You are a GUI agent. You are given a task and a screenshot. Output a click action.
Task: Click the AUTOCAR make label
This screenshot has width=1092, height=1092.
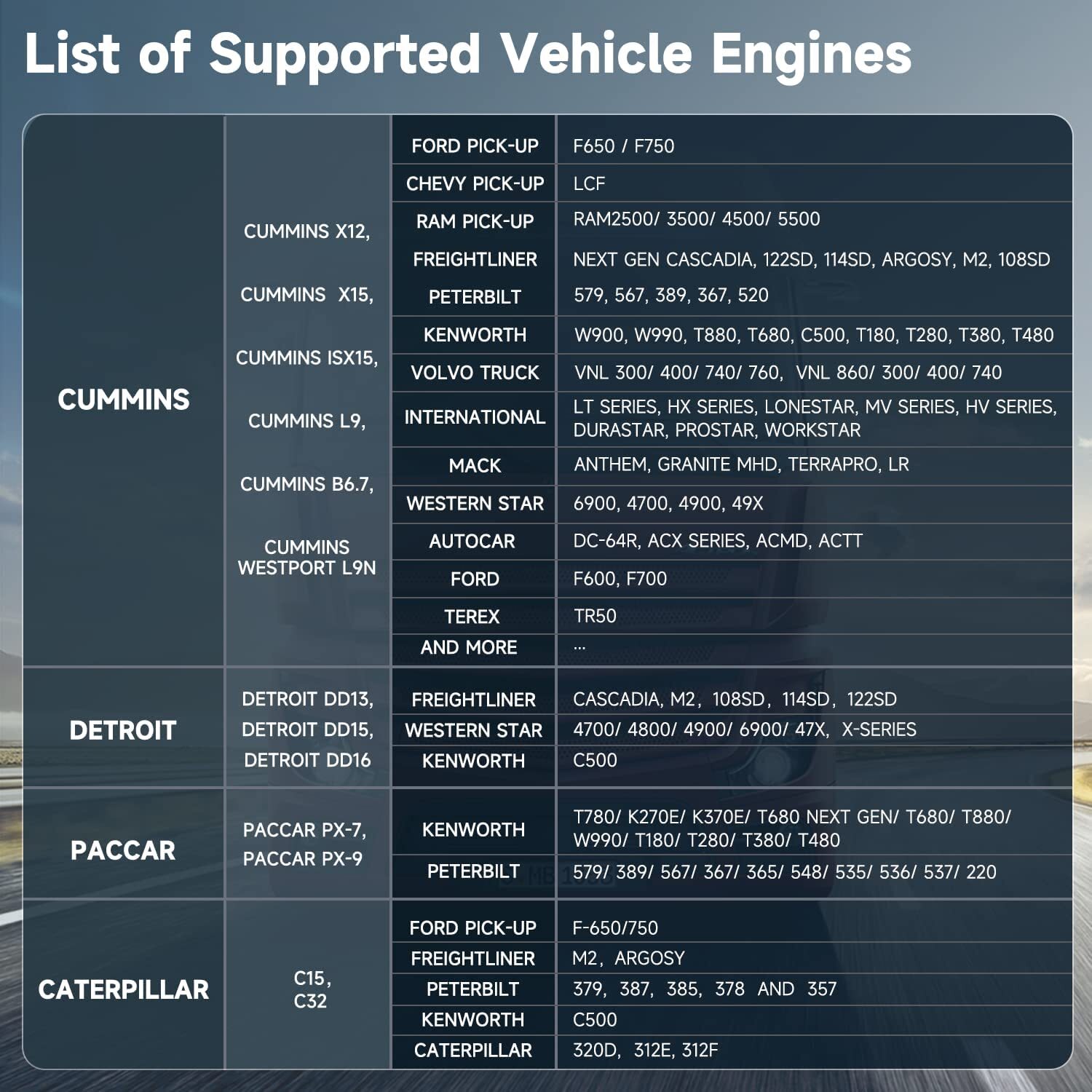point(472,542)
